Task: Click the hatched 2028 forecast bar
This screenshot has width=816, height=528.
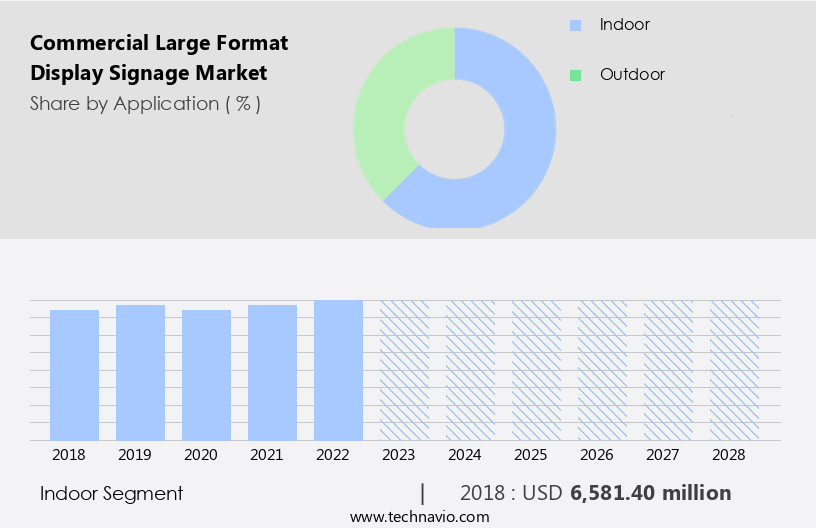Action: pyautogui.click(x=735, y=370)
